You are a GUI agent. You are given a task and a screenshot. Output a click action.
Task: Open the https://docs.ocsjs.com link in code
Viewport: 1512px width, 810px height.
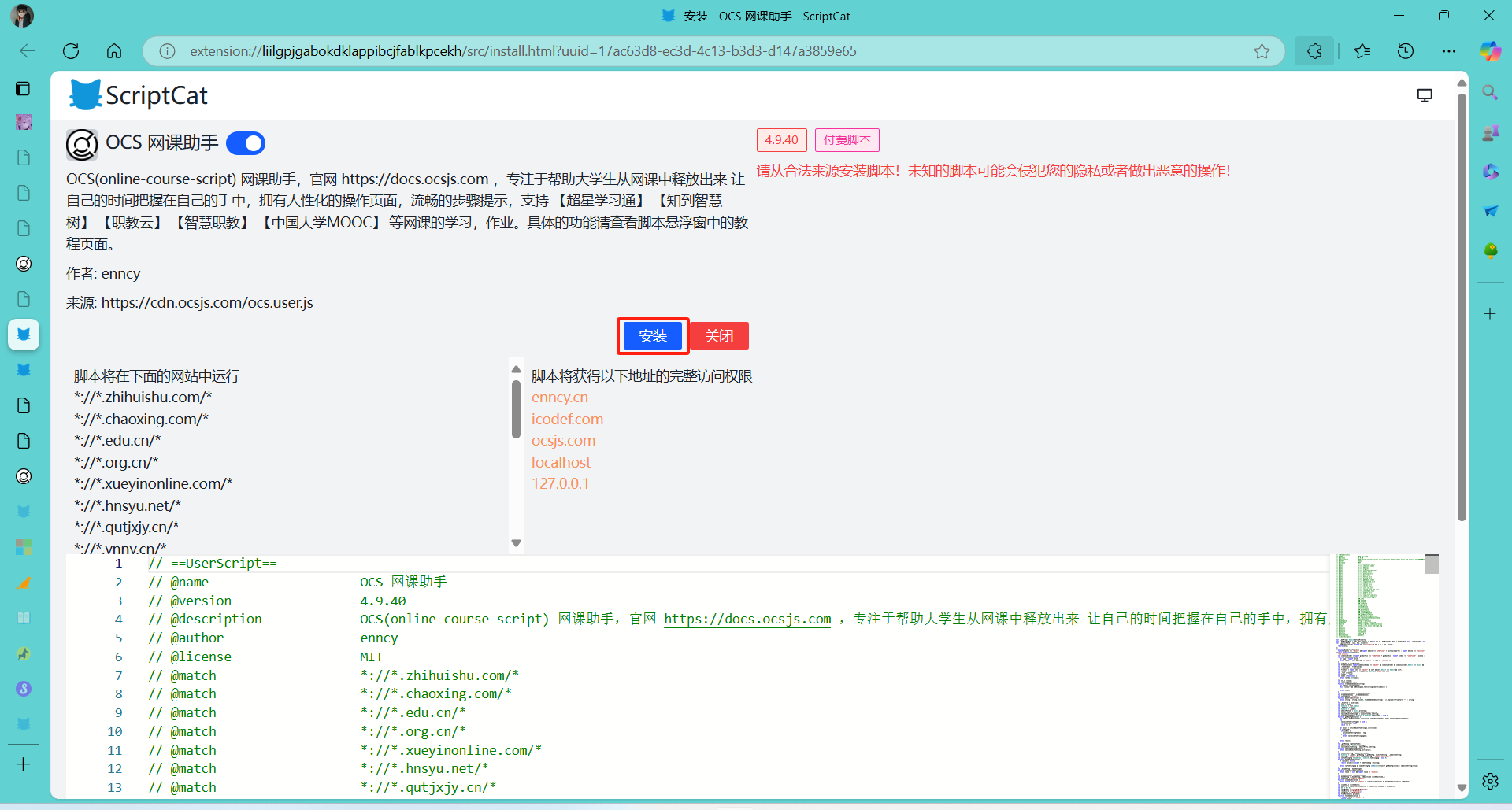coord(747,619)
